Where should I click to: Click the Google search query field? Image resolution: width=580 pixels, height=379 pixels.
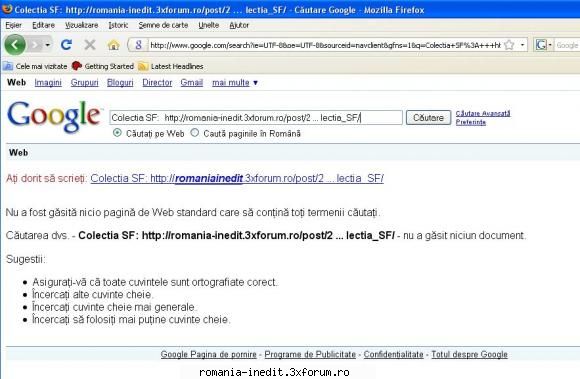pyautogui.click(x=256, y=118)
